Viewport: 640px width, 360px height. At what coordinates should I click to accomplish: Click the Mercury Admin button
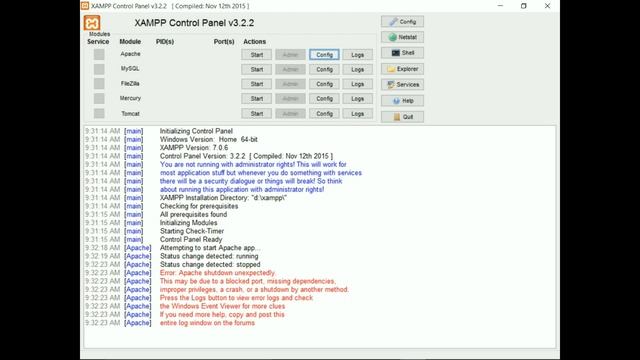[290, 99]
